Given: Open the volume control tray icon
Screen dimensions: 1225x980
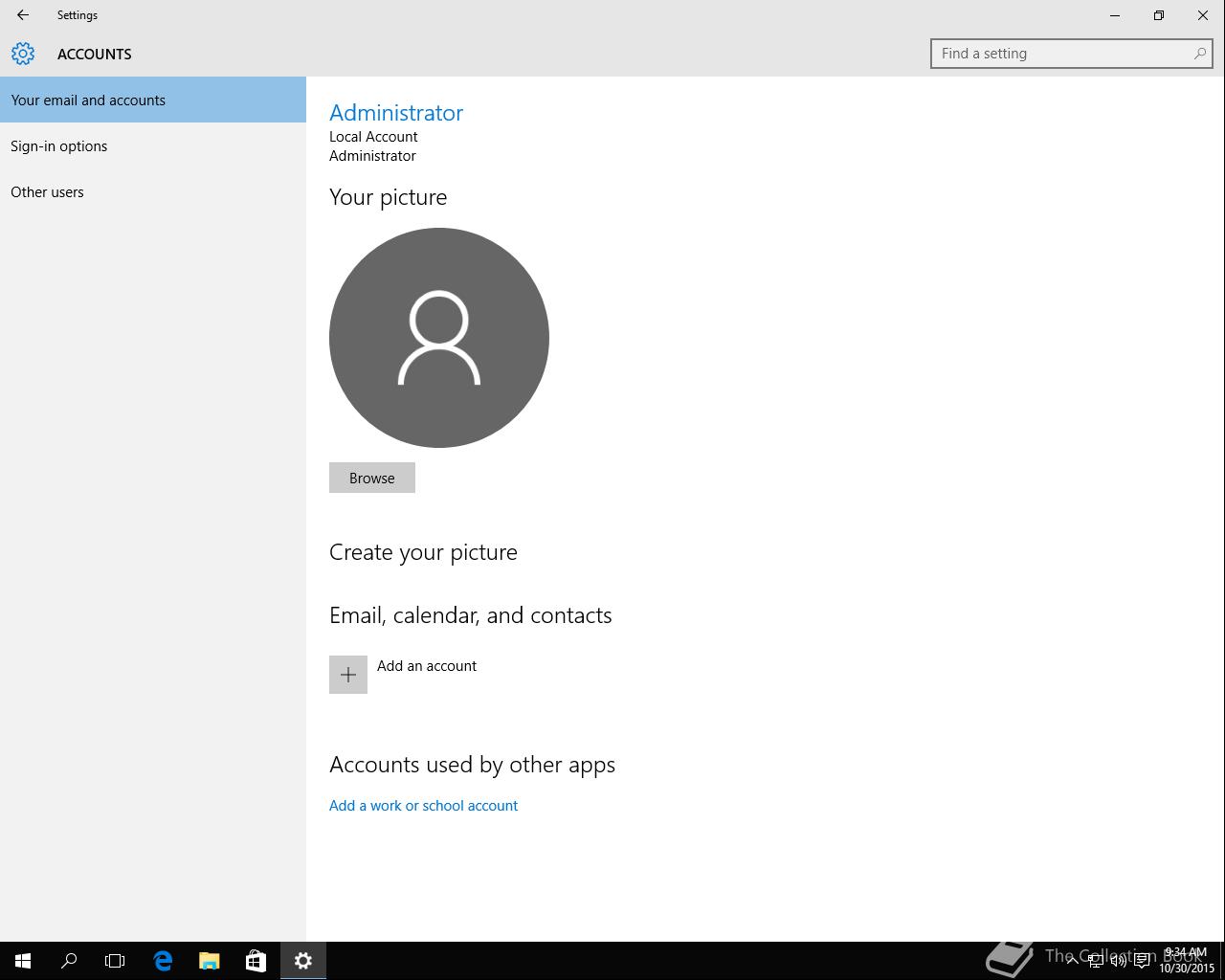Looking at the screenshot, I should pyautogui.click(x=1119, y=961).
